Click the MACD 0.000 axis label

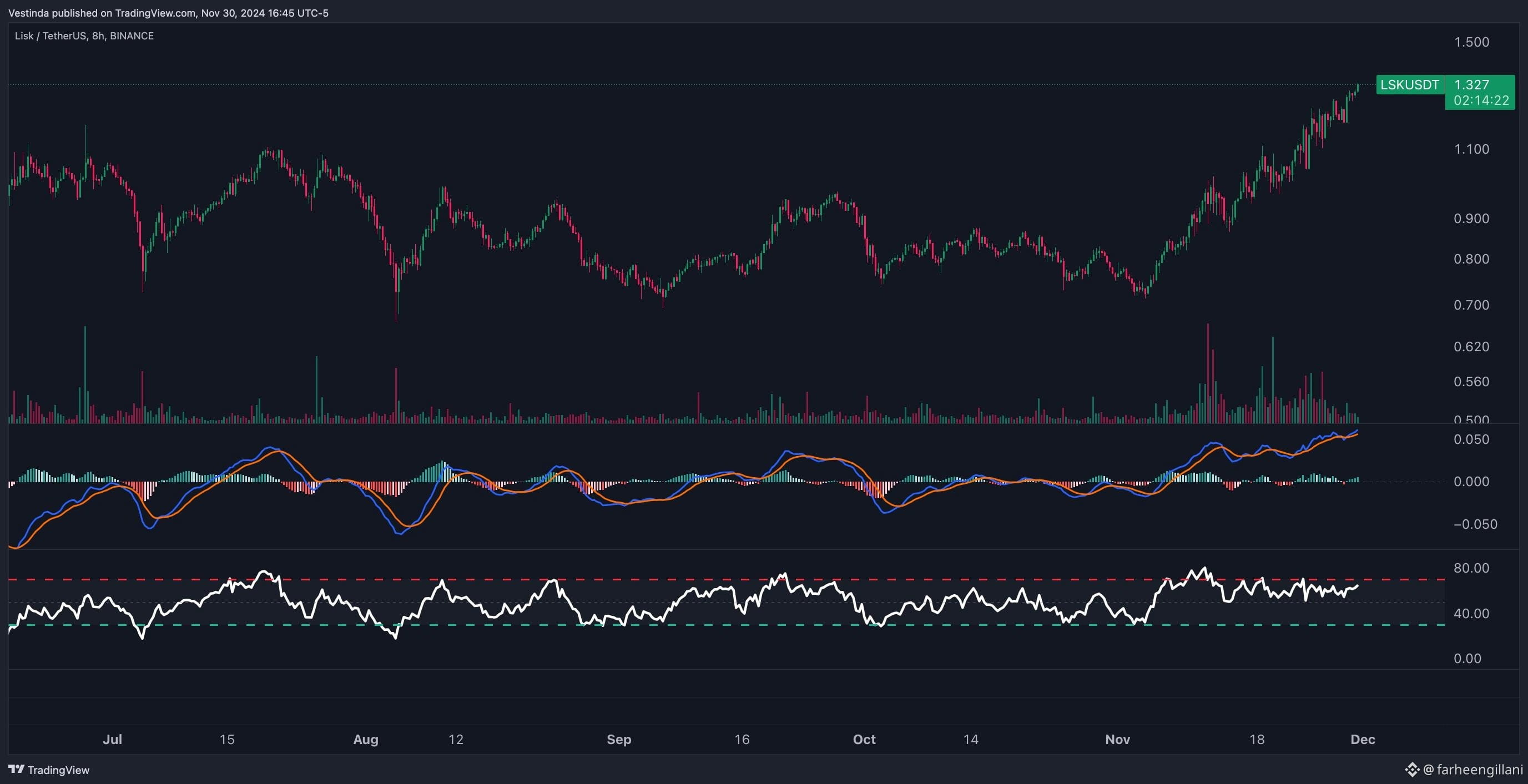pos(1471,482)
